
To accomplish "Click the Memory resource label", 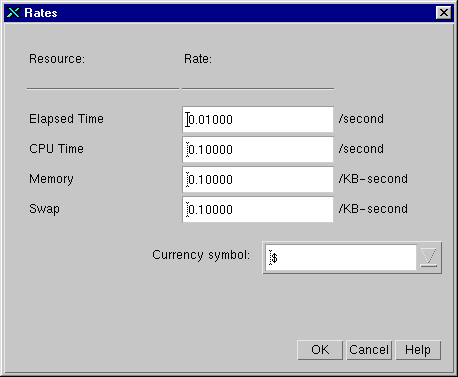I will 51,179.
